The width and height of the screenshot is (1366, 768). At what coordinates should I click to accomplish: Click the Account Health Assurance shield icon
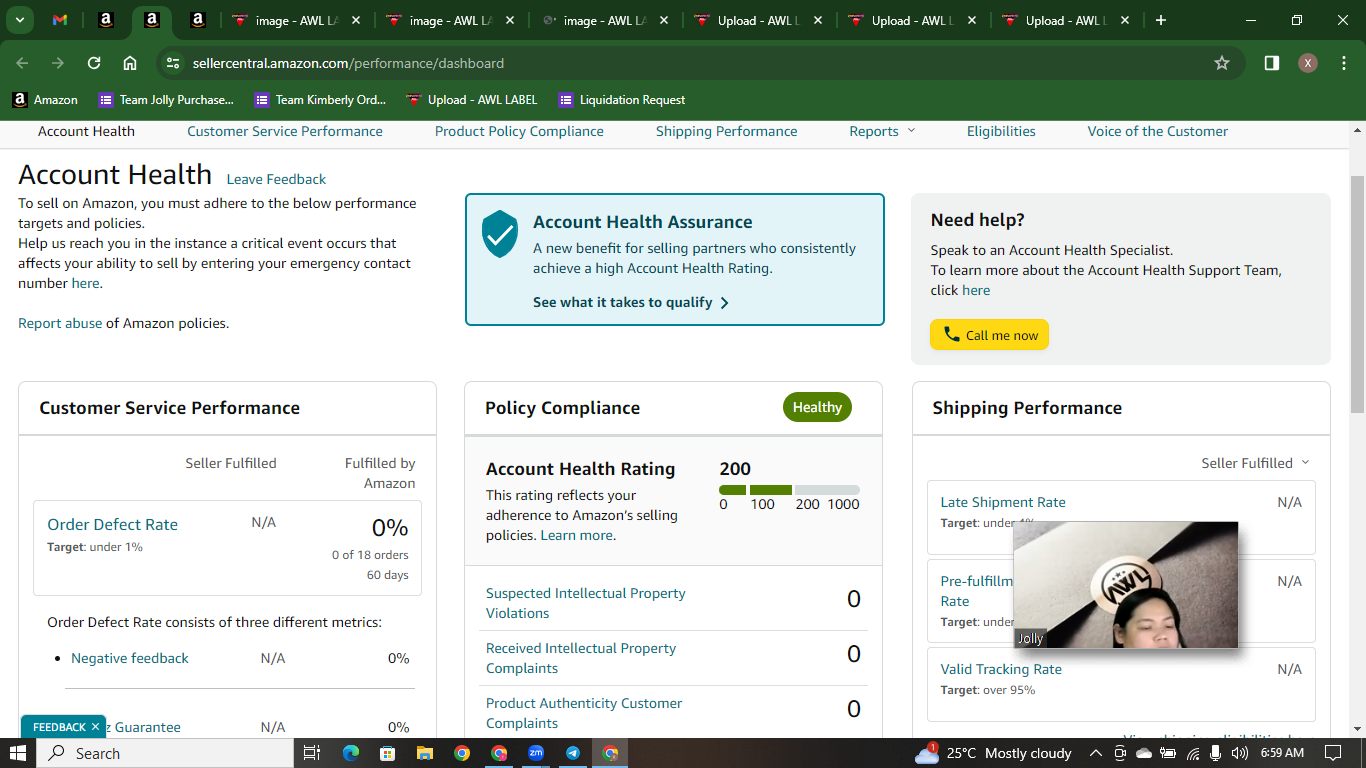pos(500,234)
